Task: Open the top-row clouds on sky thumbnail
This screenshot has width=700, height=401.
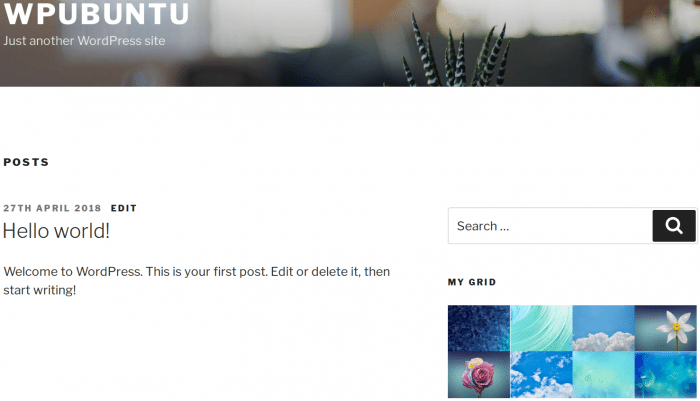Action: coord(603,328)
